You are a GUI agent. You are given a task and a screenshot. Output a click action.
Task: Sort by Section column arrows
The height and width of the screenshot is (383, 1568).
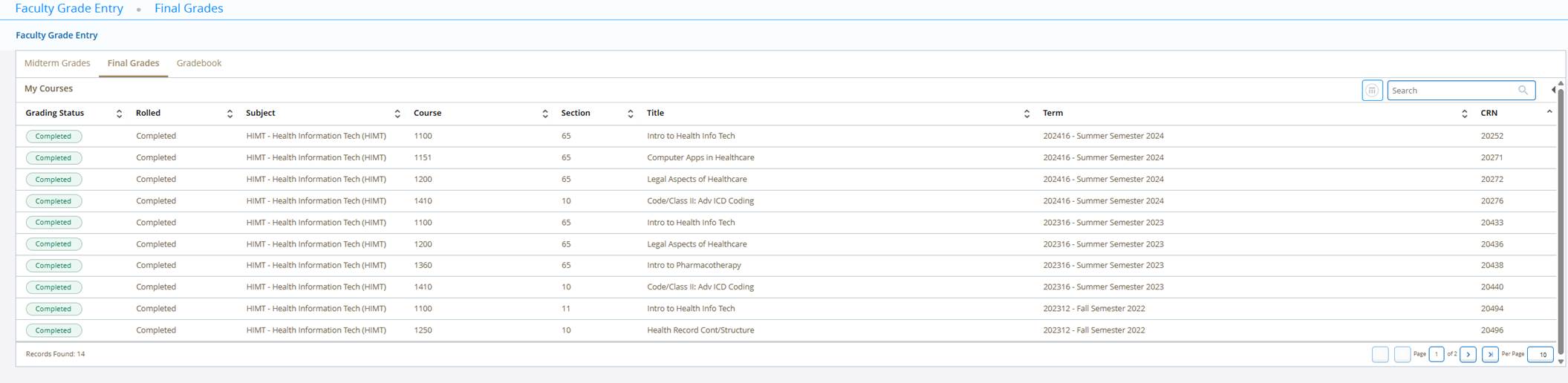[631, 114]
